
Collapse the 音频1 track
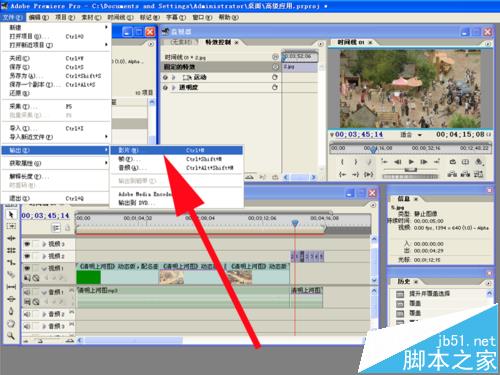(x=44, y=292)
